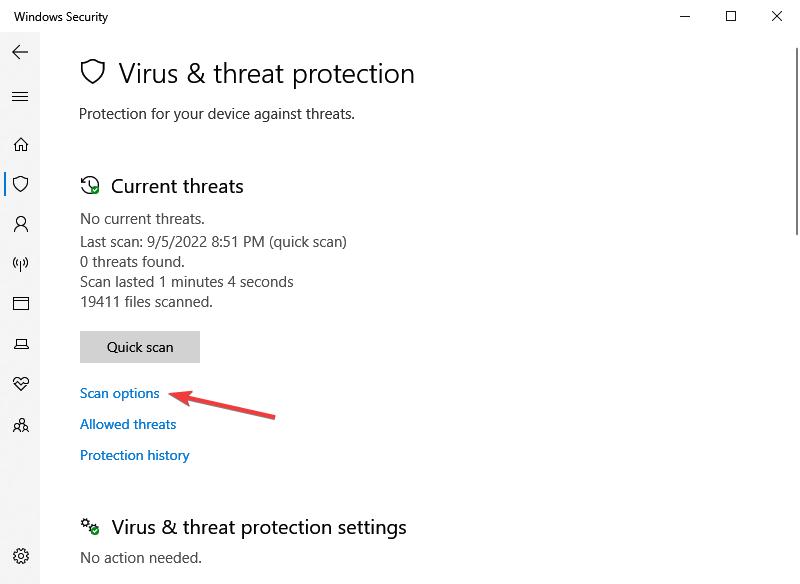Go back using the back arrow
The height and width of the screenshot is (584, 800).
coord(20,52)
